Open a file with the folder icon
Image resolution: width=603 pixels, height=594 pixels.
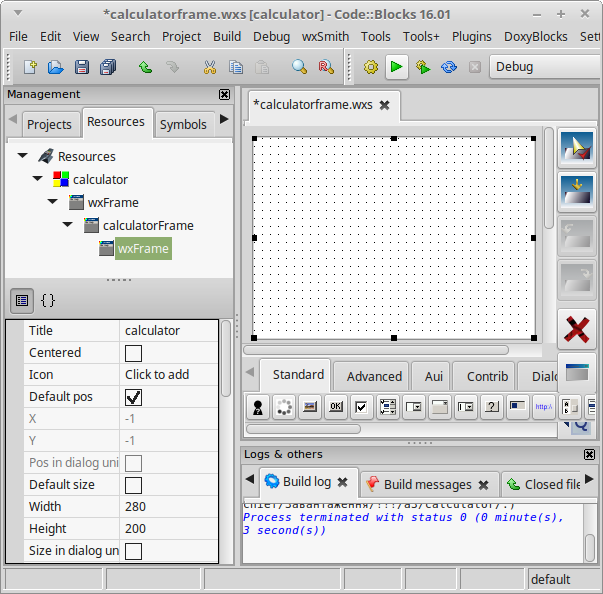pos(56,67)
